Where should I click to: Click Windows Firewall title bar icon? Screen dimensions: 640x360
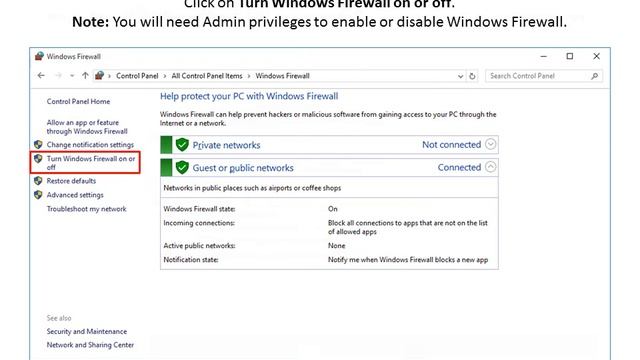coord(39,56)
